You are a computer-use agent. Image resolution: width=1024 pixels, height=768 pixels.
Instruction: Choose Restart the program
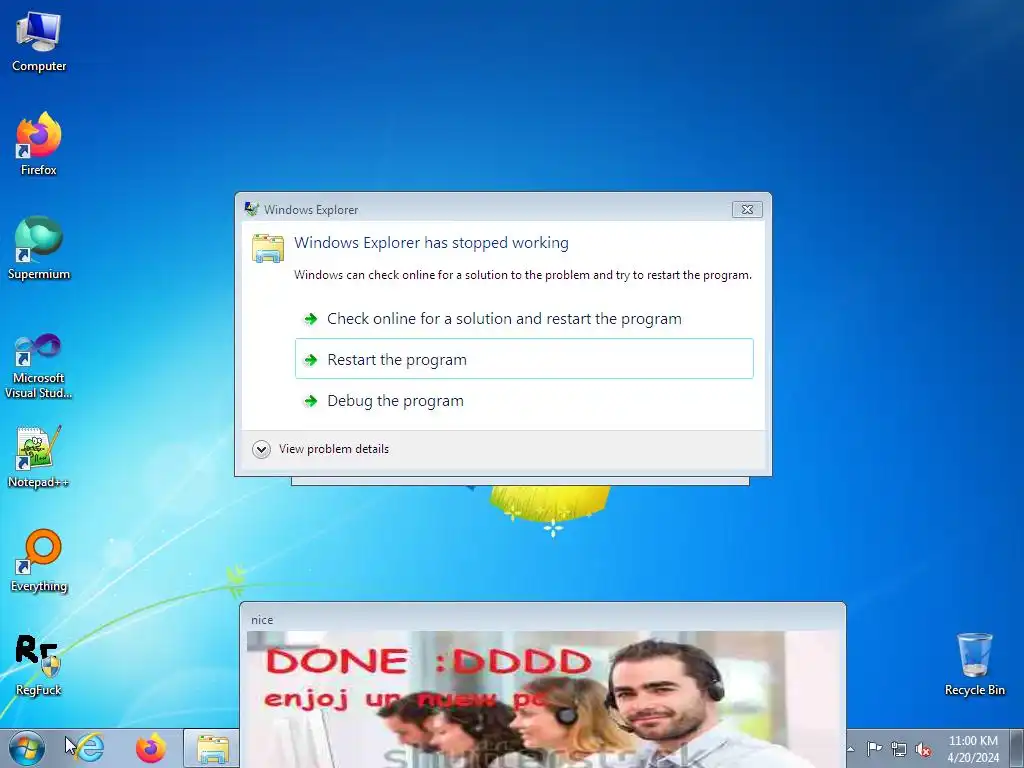[x=524, y=359]
